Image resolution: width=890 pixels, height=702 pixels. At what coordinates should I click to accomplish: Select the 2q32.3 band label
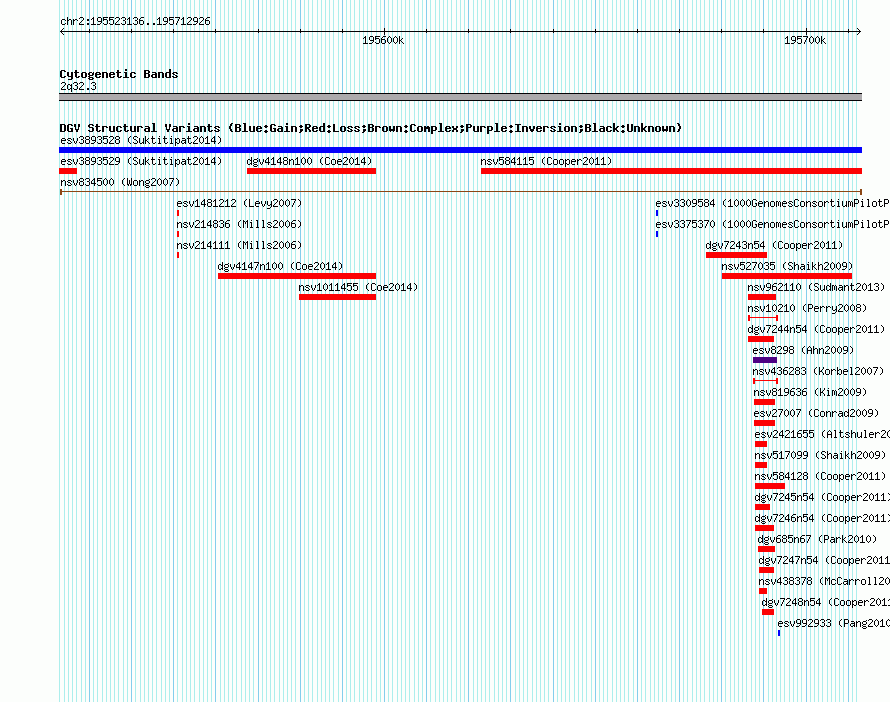click(78, 86)
